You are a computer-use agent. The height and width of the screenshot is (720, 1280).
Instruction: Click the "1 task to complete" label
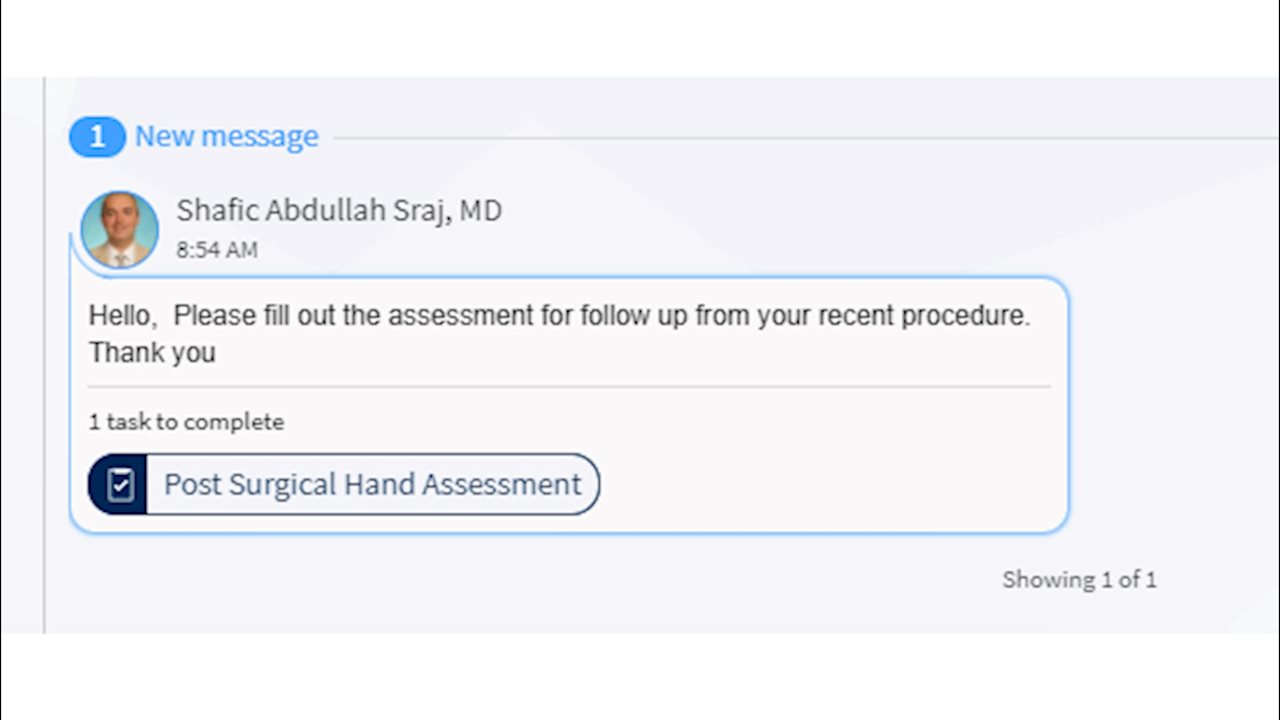click(186, 422)
